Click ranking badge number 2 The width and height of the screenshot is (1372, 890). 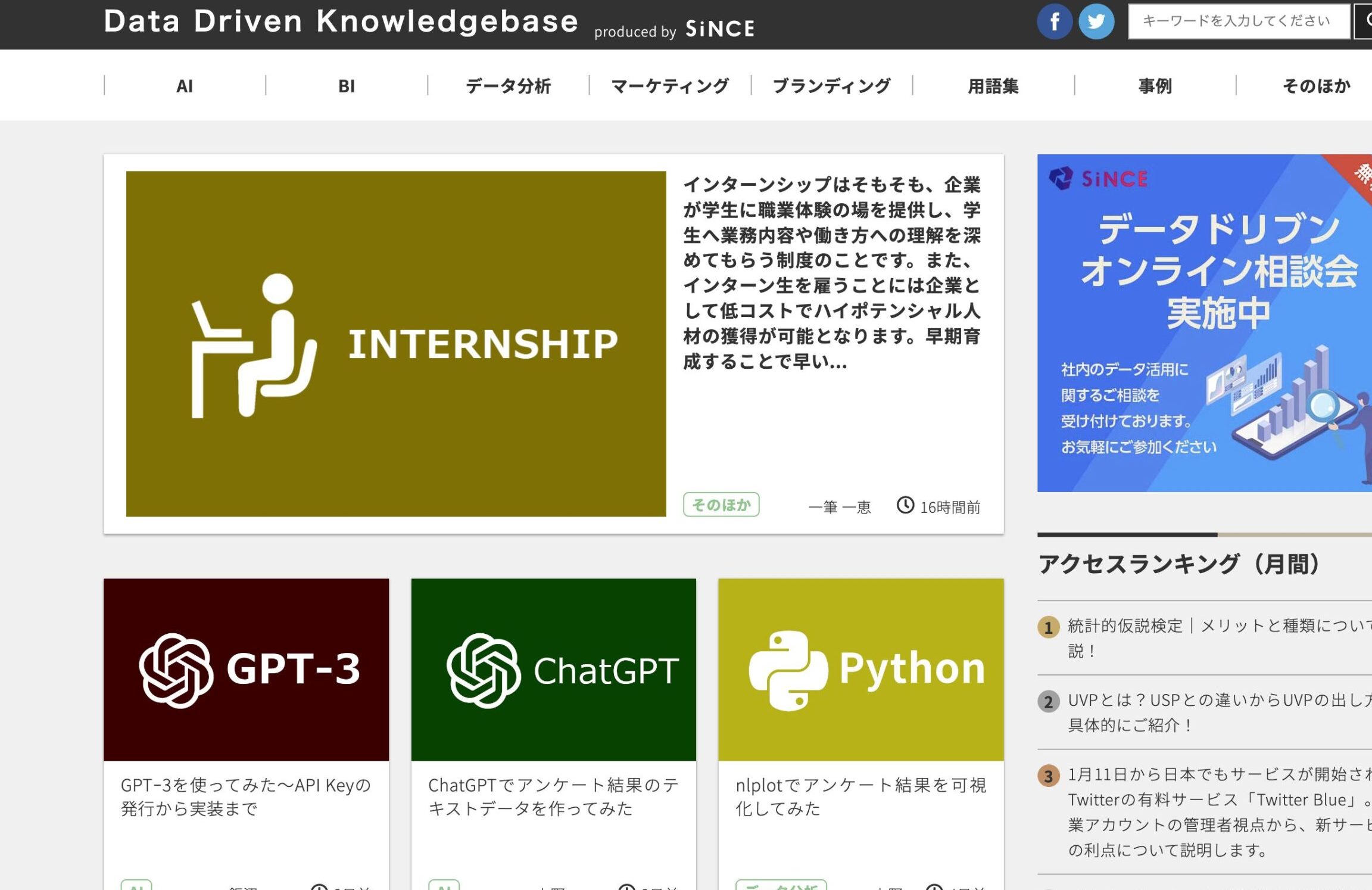[x=1049, y=702]
